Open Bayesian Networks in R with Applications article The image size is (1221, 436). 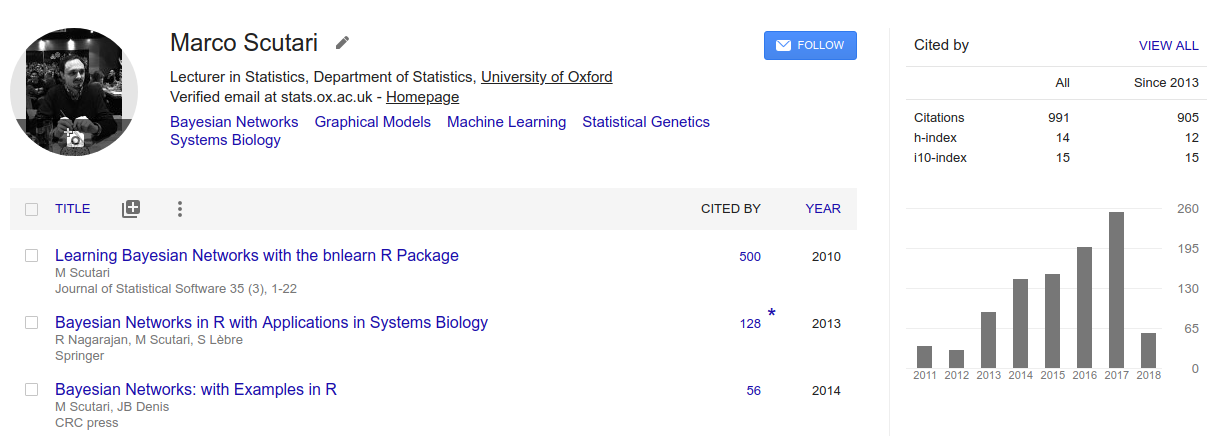271,322
